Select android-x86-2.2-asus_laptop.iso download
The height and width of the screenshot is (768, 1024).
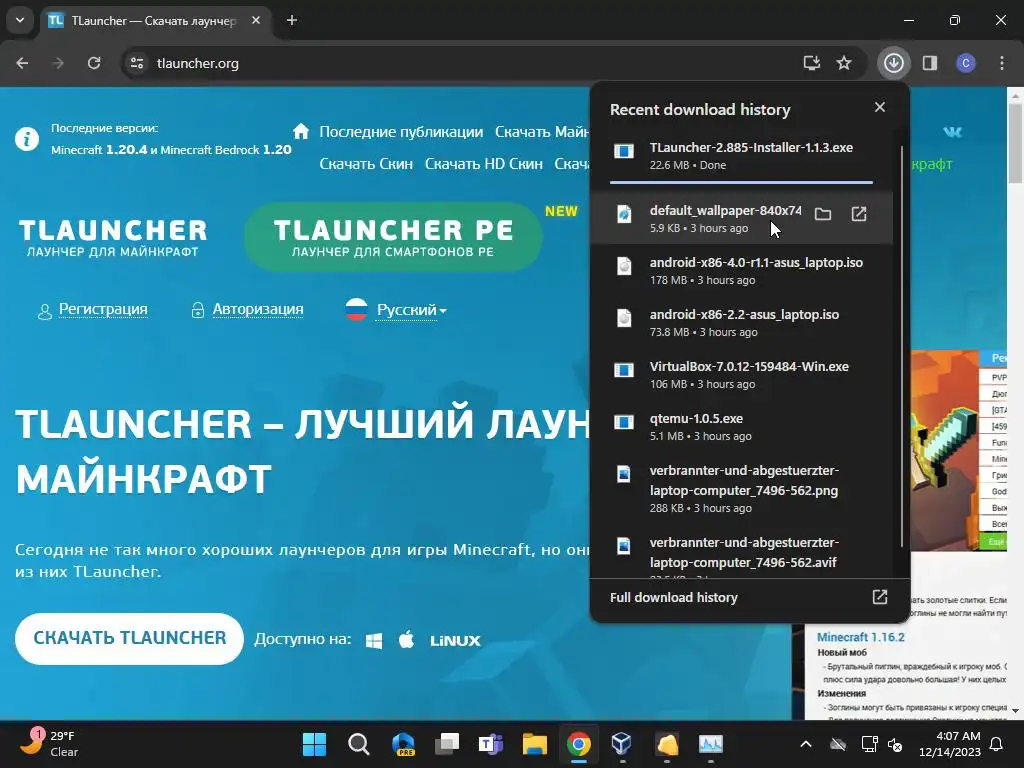[741, 323]
